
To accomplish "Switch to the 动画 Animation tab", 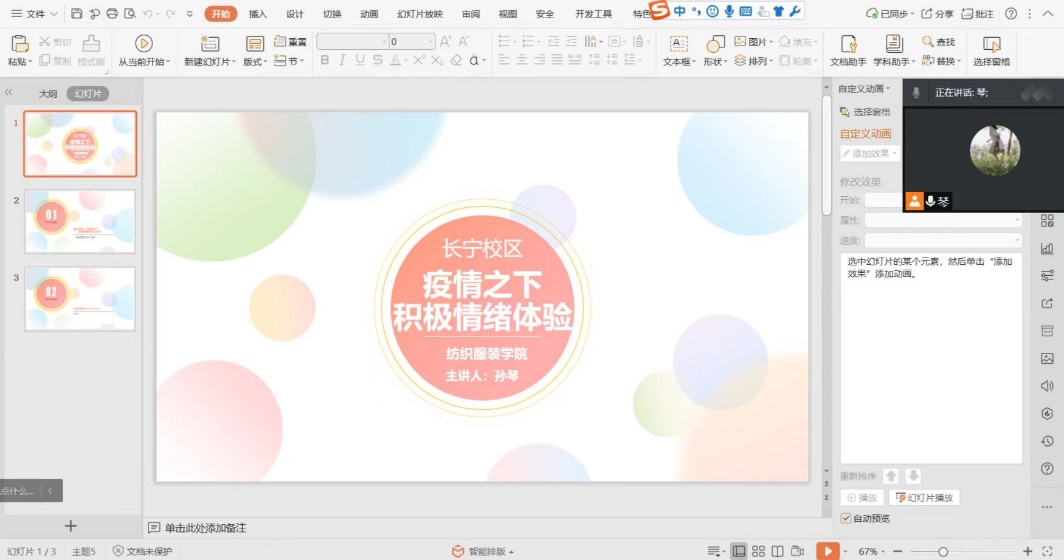I will [x=369, y=14].
